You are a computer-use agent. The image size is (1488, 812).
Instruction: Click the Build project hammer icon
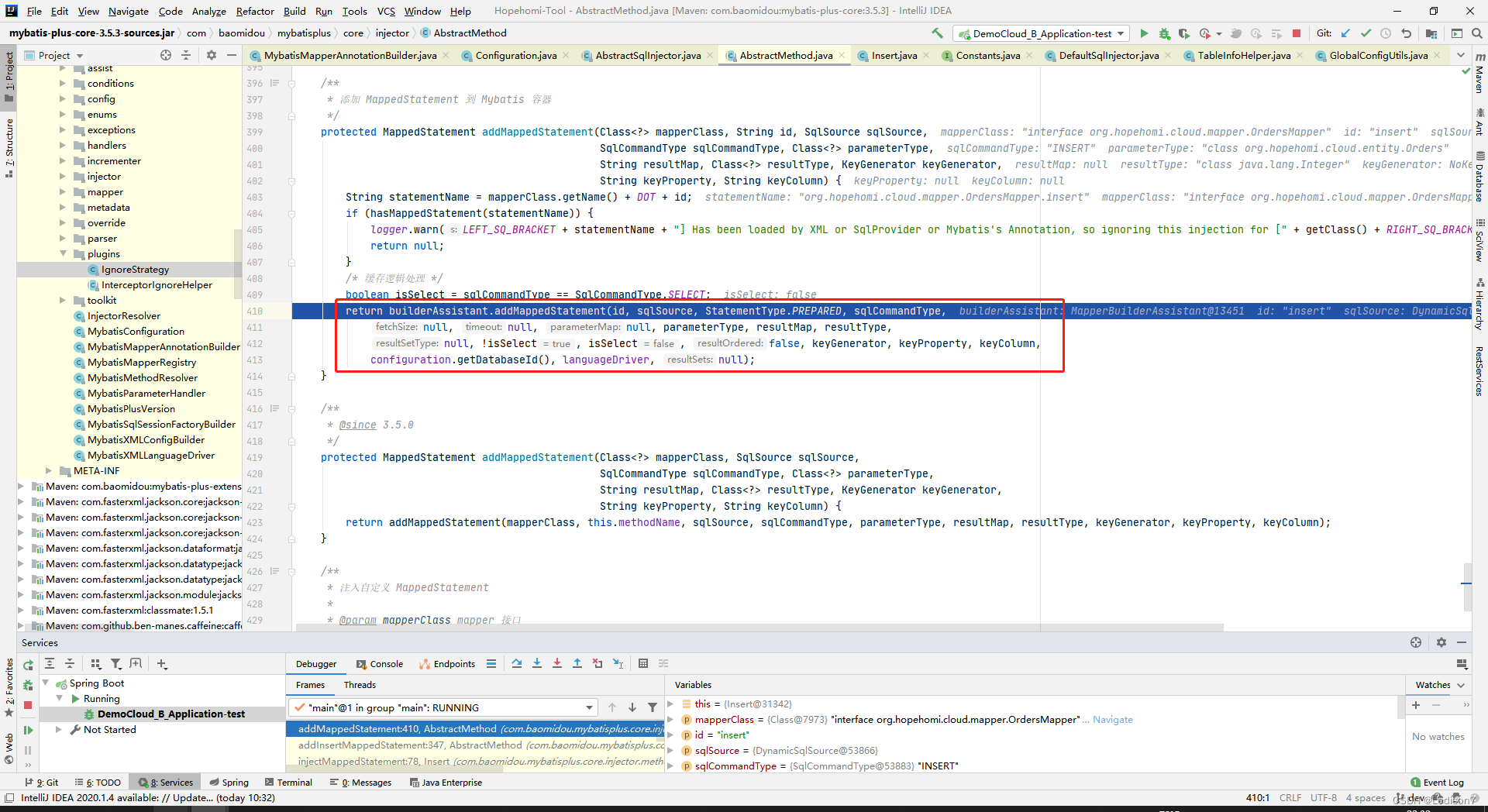[x=937, y=33]
